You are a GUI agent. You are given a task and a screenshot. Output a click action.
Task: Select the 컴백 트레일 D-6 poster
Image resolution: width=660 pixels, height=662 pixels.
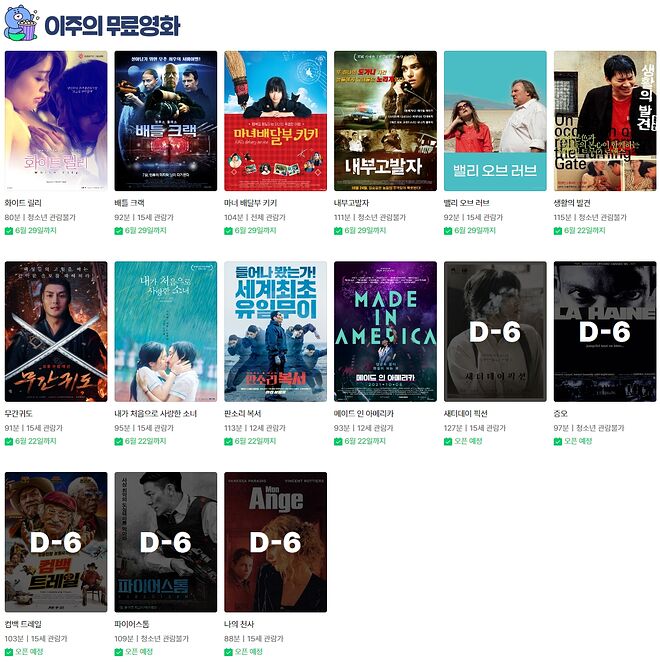click(x=56, y=542)
